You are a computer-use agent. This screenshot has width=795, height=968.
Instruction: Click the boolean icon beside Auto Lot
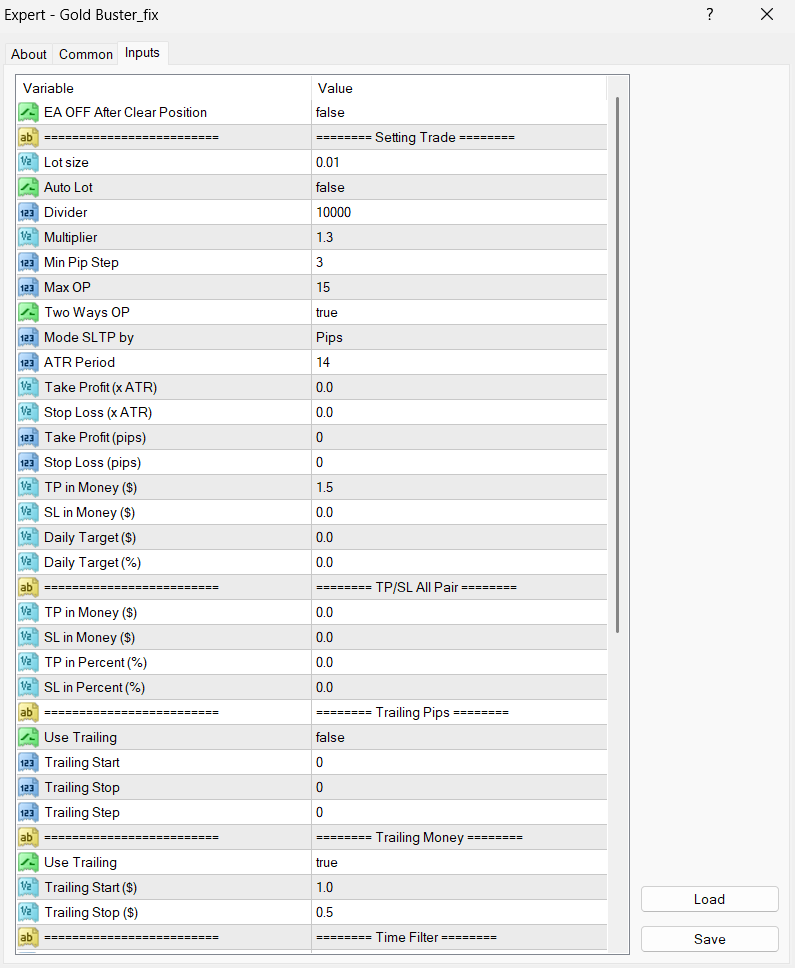coord(28,187)
